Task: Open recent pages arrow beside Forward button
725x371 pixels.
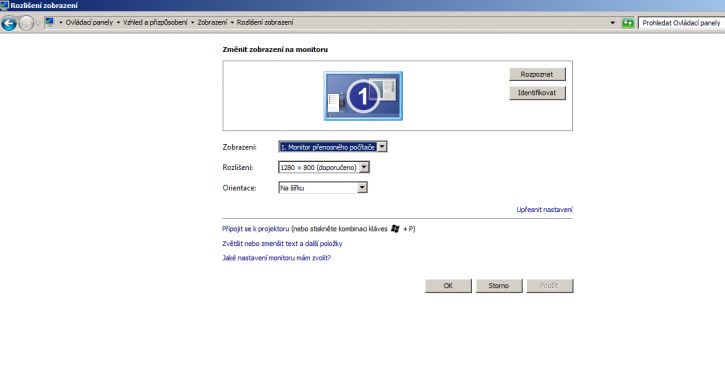Action: (38, 23)
